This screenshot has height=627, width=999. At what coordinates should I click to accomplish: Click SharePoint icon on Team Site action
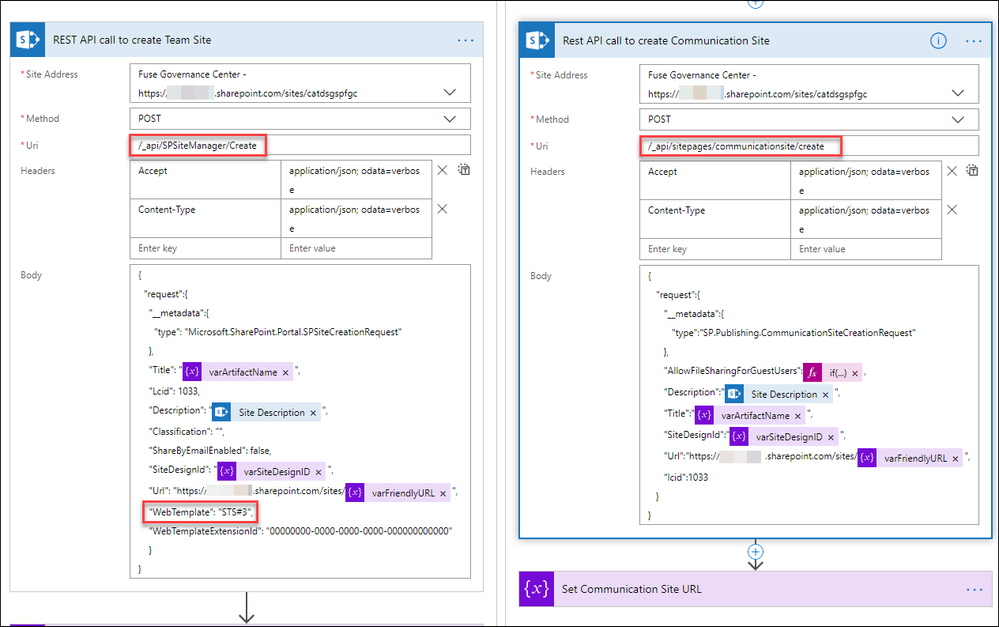[27, 40]
